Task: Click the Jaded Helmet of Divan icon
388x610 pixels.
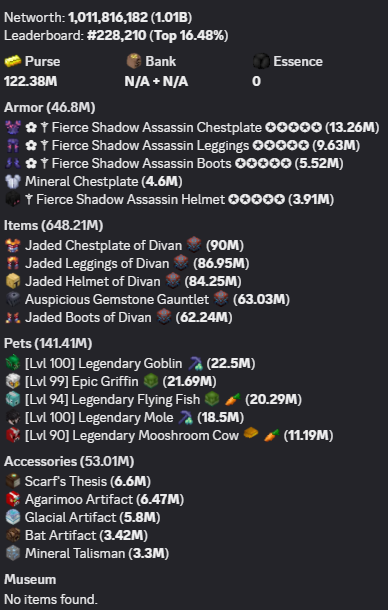Action: (x=13, y=281)
